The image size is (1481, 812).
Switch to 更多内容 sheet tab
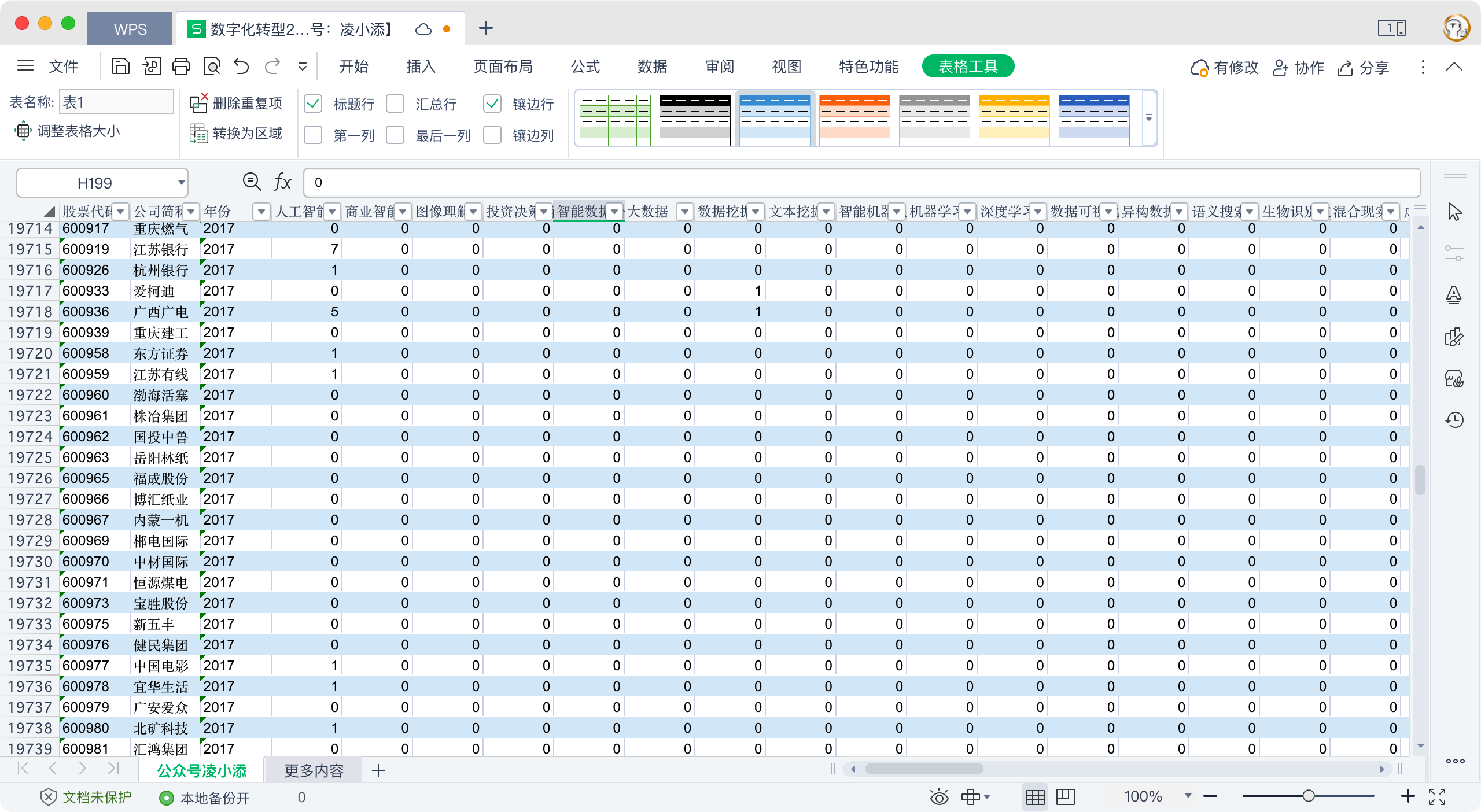(314, 770)
